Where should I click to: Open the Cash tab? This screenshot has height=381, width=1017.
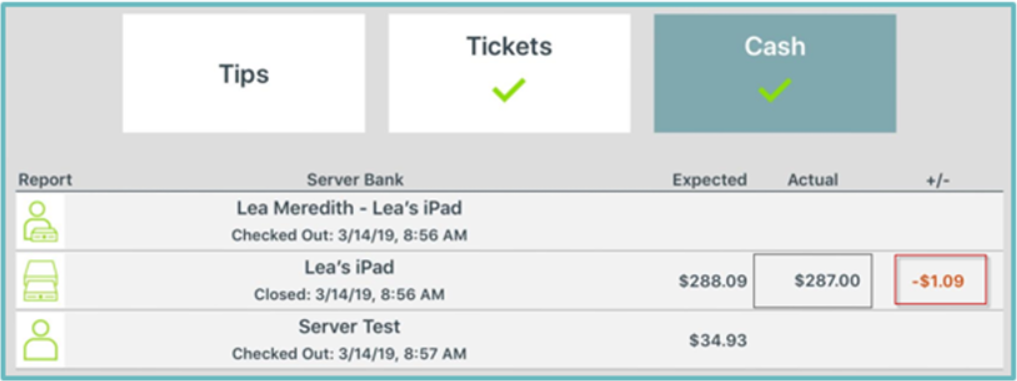(775, 73)
